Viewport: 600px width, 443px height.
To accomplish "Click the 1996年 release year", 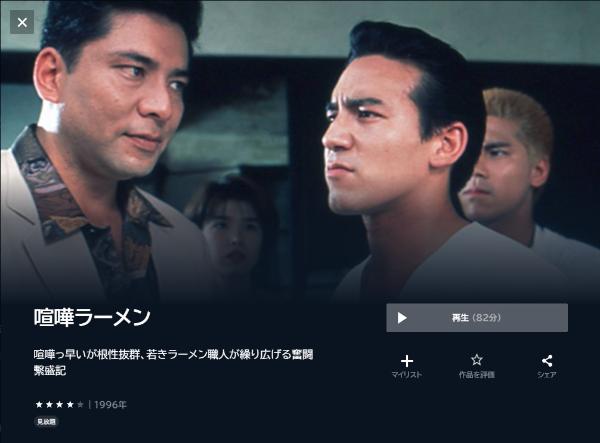I will 111,404.
